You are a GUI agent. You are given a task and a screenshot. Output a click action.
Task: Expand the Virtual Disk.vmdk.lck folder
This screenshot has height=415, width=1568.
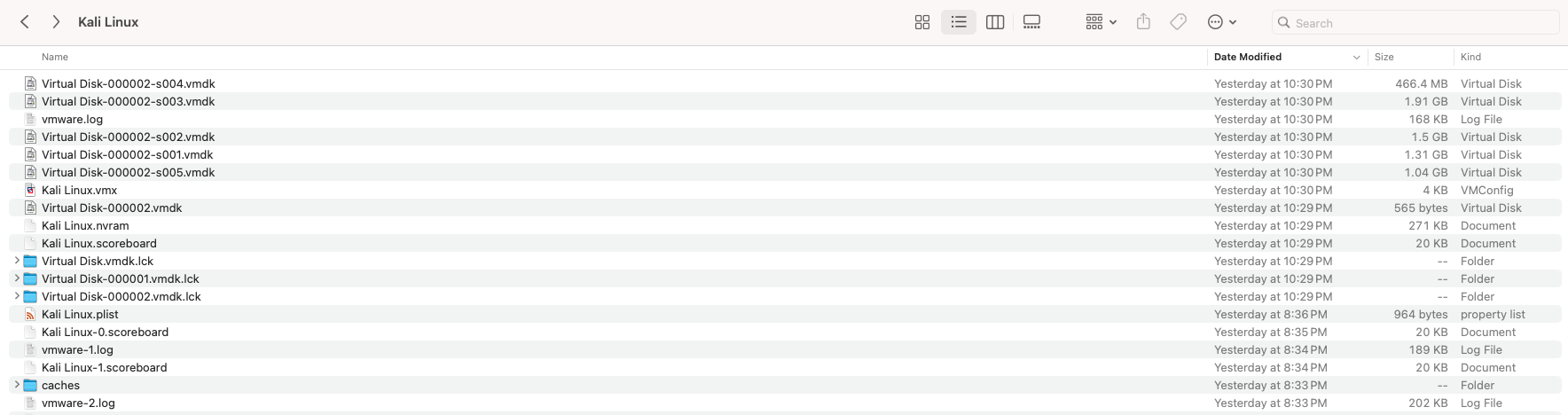[x=17, y=261]
